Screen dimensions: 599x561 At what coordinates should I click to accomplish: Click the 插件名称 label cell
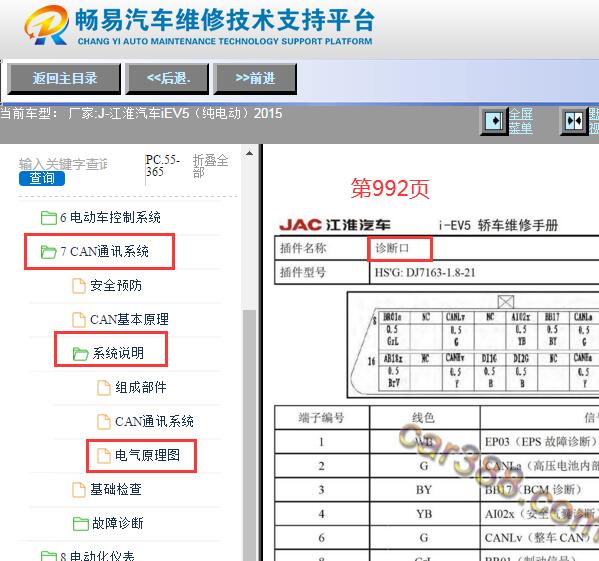(322, 249)
